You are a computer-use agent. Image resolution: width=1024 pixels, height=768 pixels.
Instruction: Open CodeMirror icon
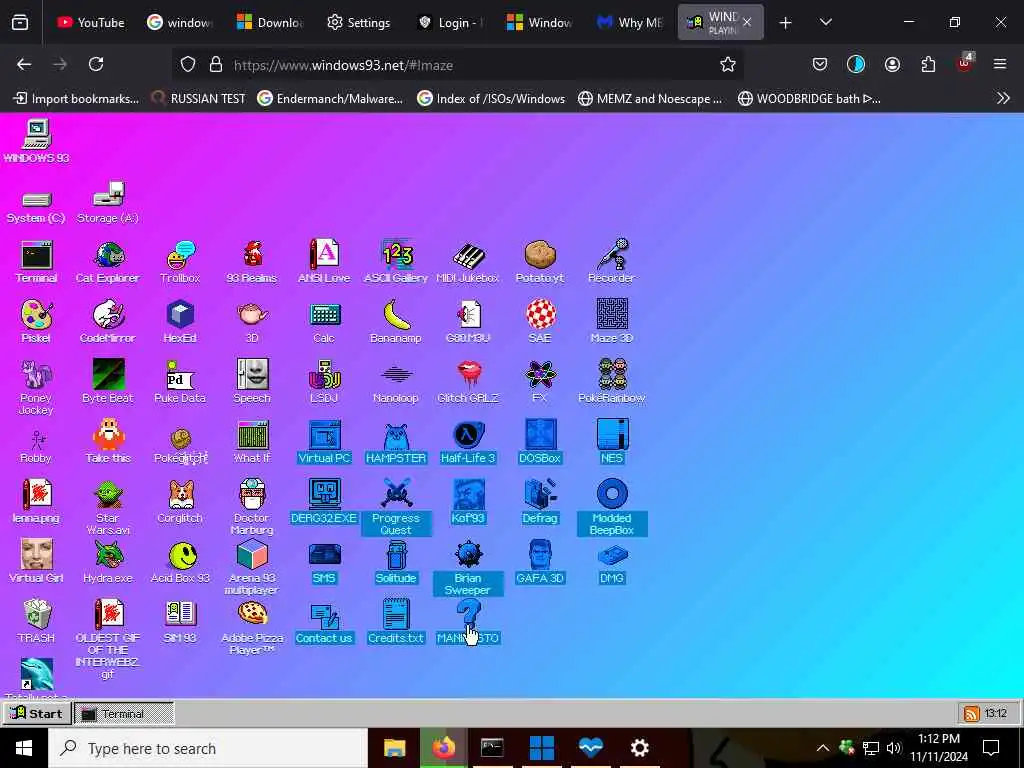pyautogui.click(x=108, y=322)
